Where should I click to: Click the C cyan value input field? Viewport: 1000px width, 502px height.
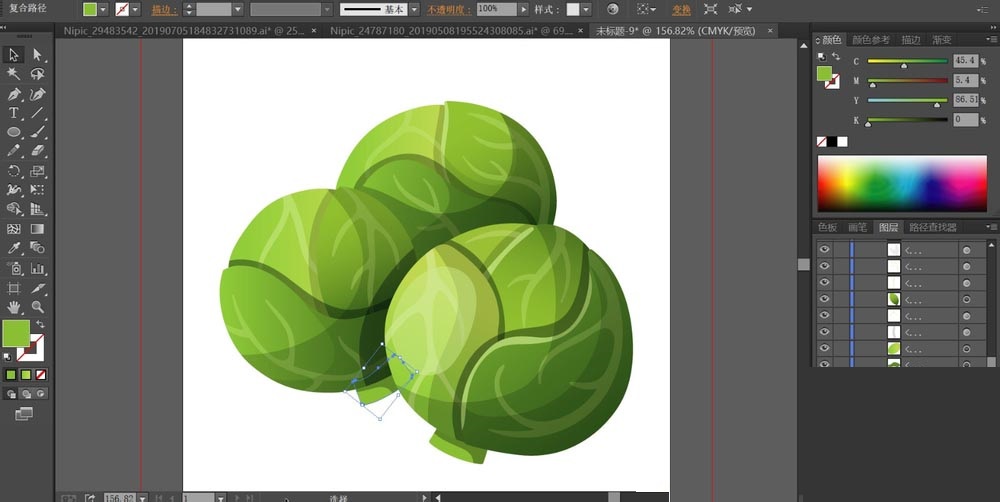coord(965,61)
